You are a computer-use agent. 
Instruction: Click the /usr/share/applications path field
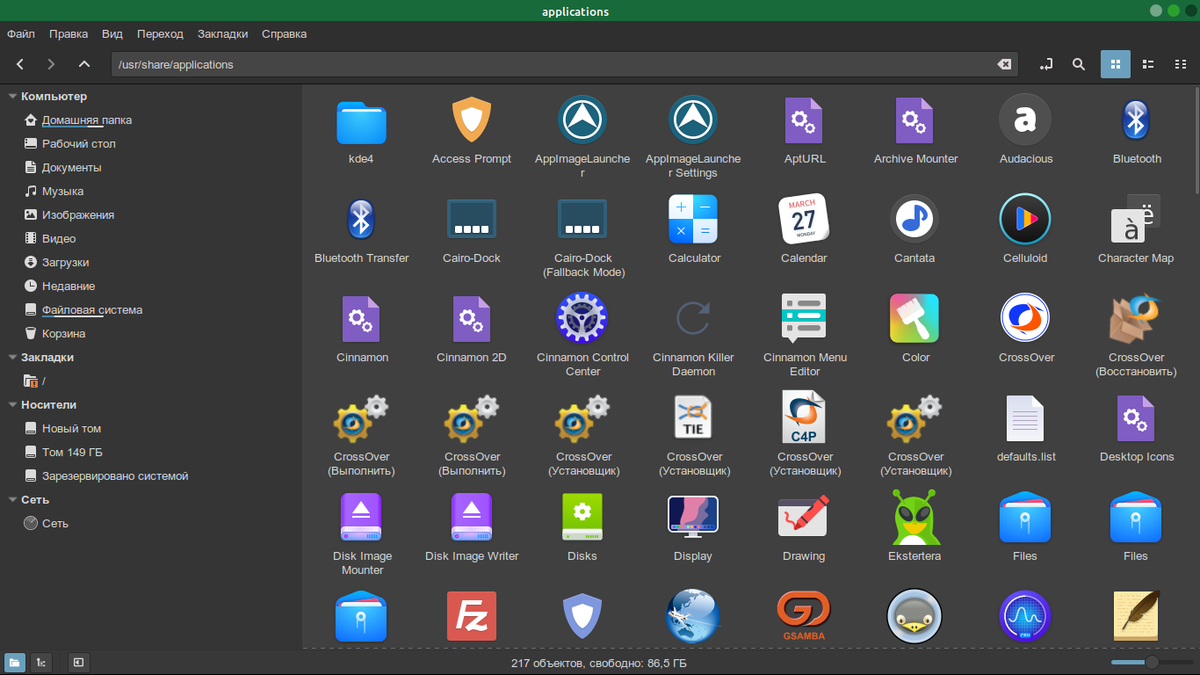[564, 64]
